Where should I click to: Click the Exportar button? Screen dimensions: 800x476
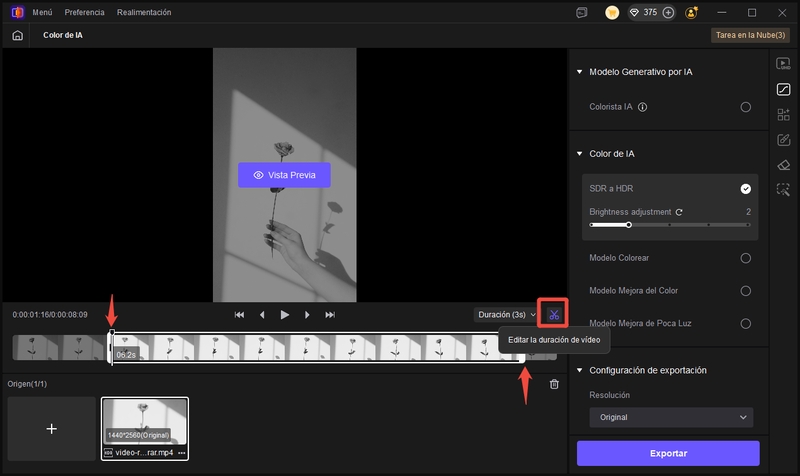(x=668, y=453)
